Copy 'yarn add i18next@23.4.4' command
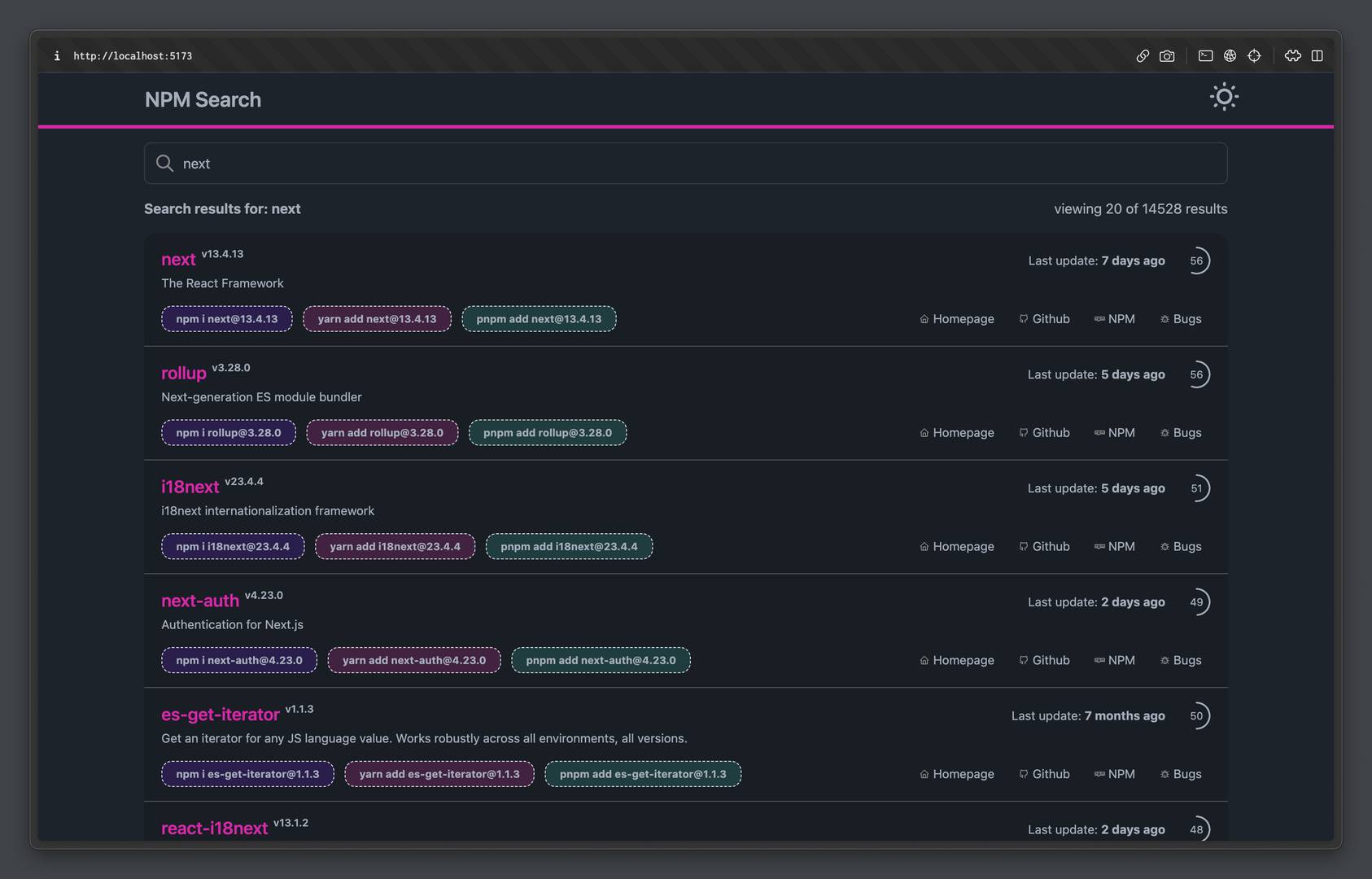Image resolution: width=1372 pixels, height=879 pixels. 395,546
